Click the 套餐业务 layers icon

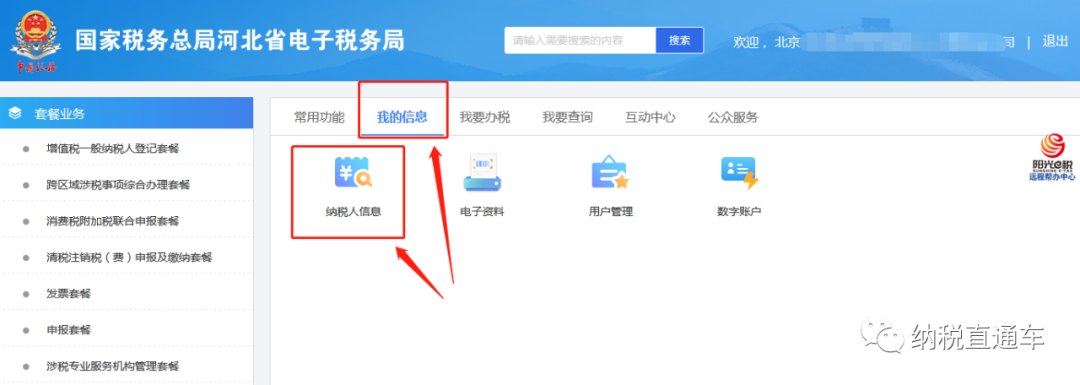pos(16,114)
